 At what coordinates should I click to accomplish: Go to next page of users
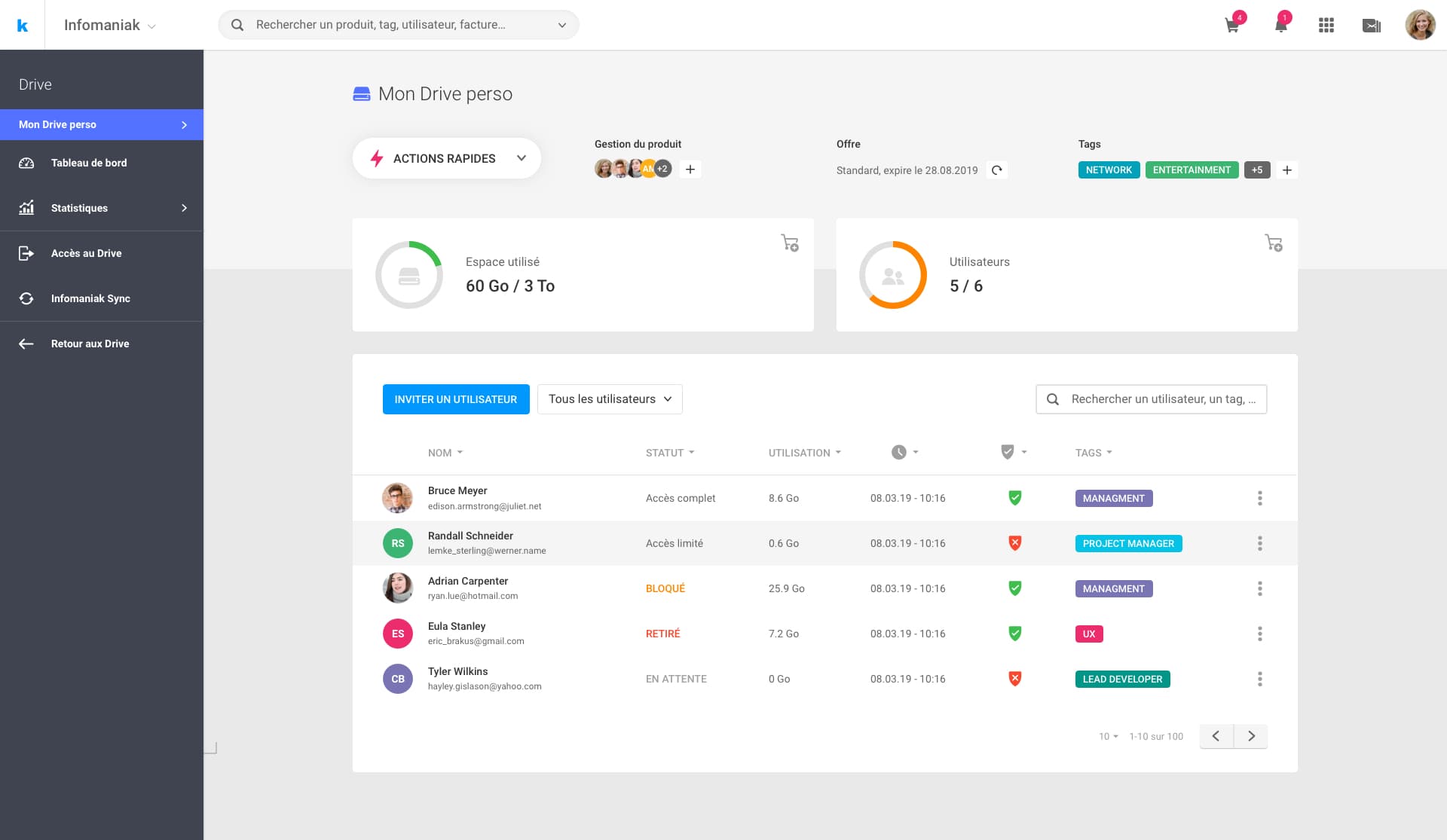coord(1251,736)
